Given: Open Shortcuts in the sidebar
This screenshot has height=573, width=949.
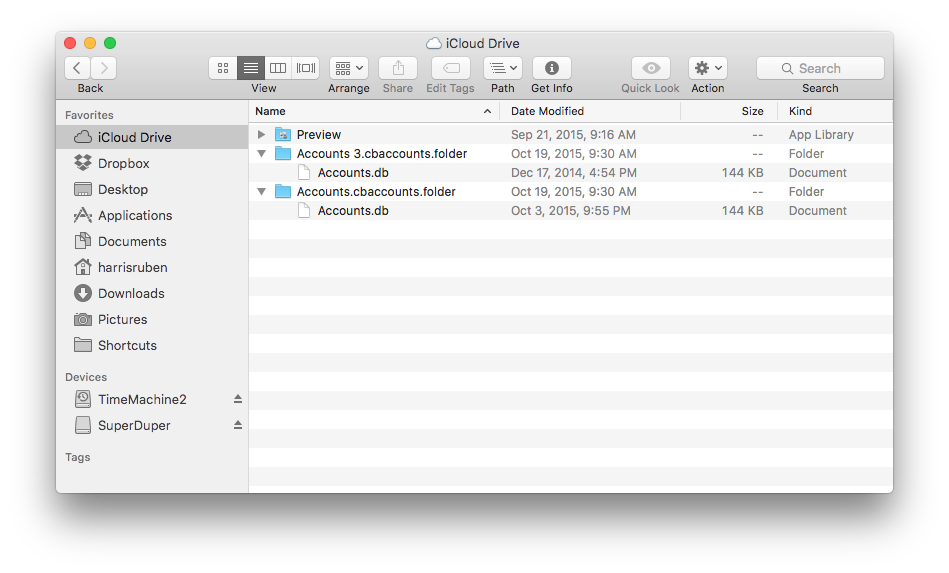Looking at the screenshot, I should (x=152, y=345).
